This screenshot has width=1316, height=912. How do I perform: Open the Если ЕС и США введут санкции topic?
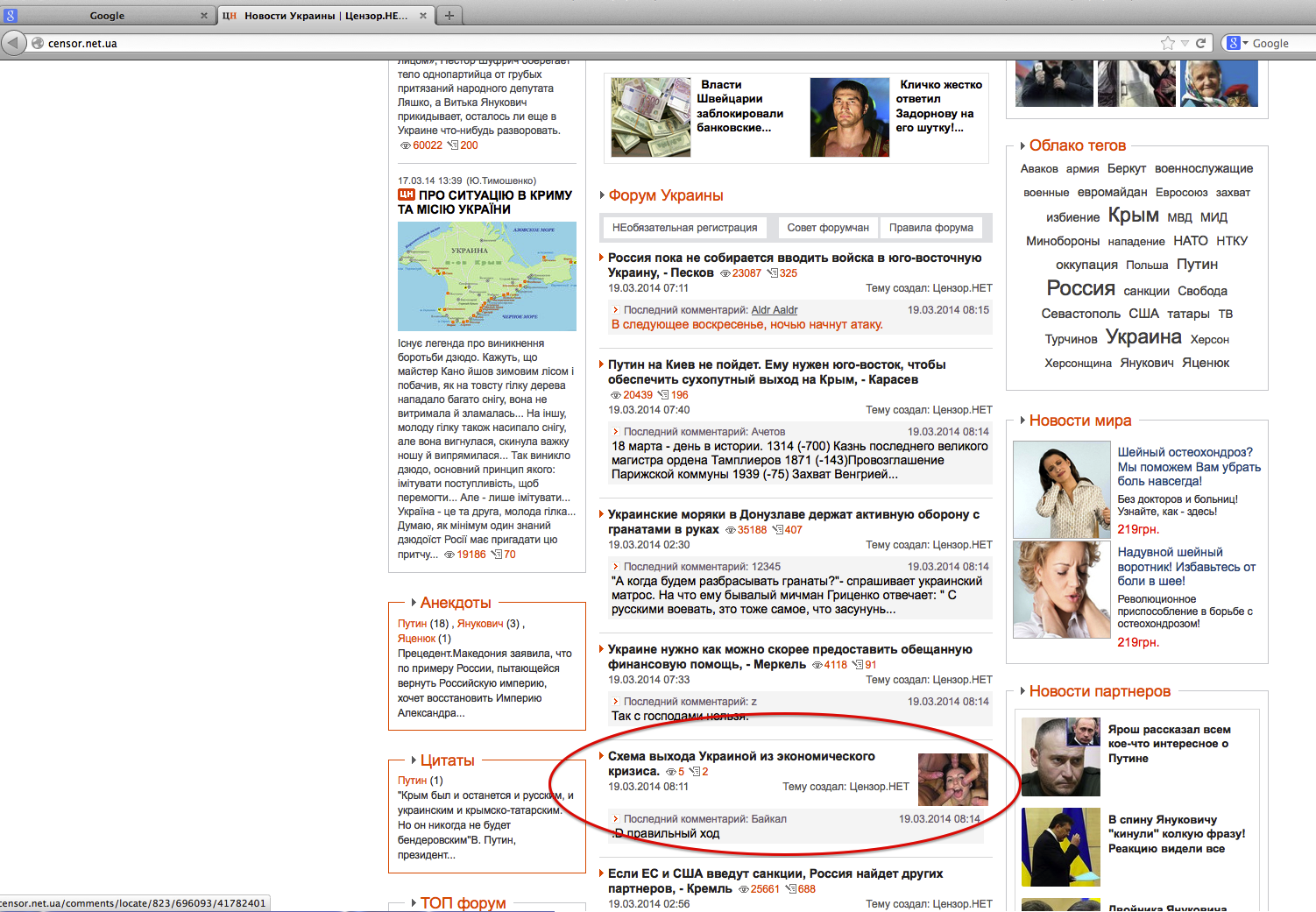tap(775, 880)
